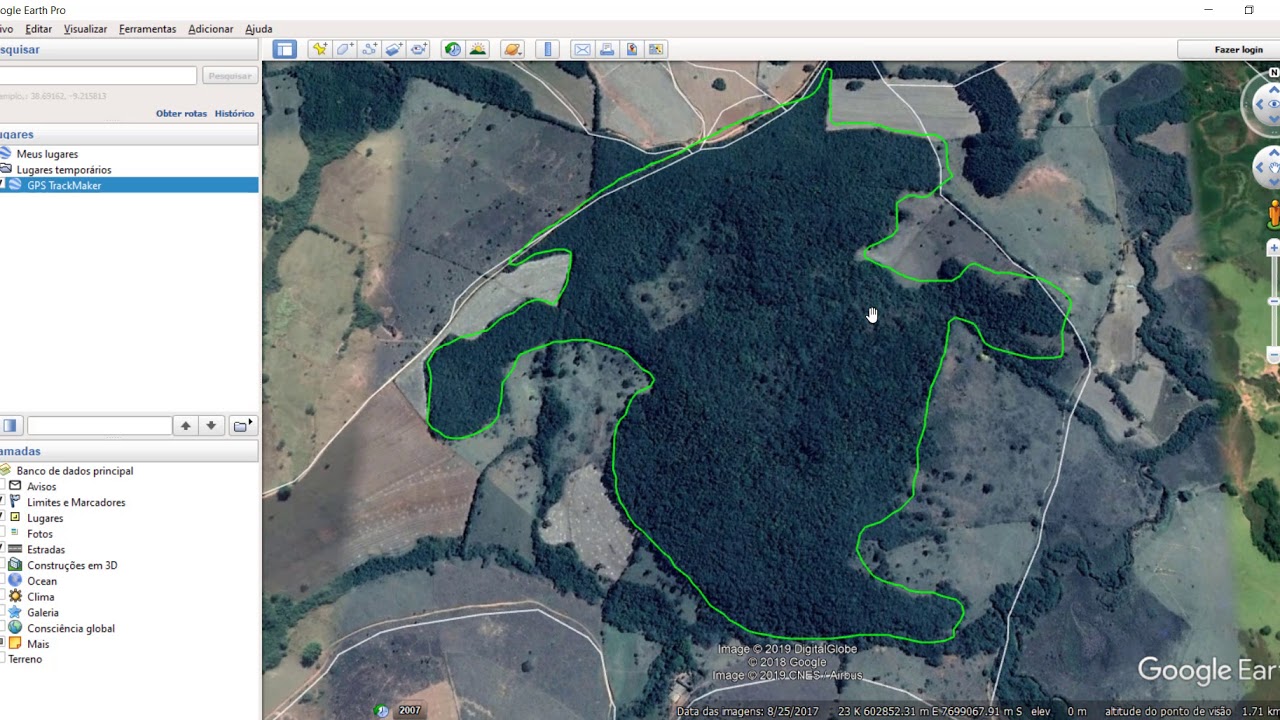Screen dimensions: 1280x720
Task: Select the Limites e Marcadores label
Action: 76,503
